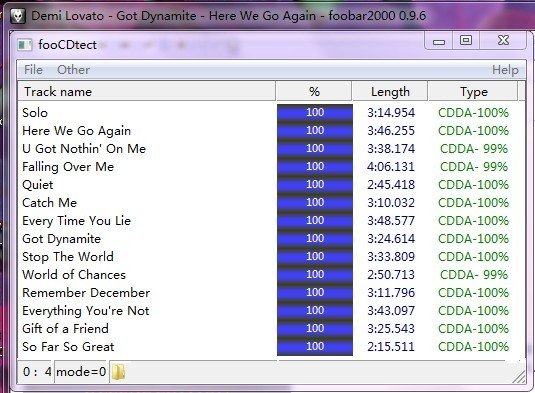Click the length value 3:43.097
This screenshot has height=393, width=535.
point(391,311)
